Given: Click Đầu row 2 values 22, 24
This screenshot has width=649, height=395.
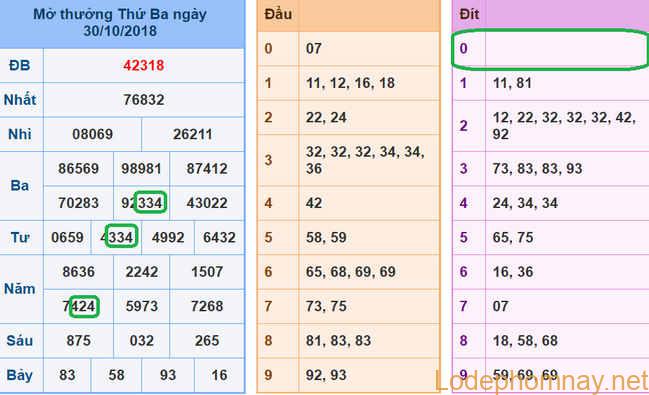Looking at the screenshot, I should click(326, 117).
